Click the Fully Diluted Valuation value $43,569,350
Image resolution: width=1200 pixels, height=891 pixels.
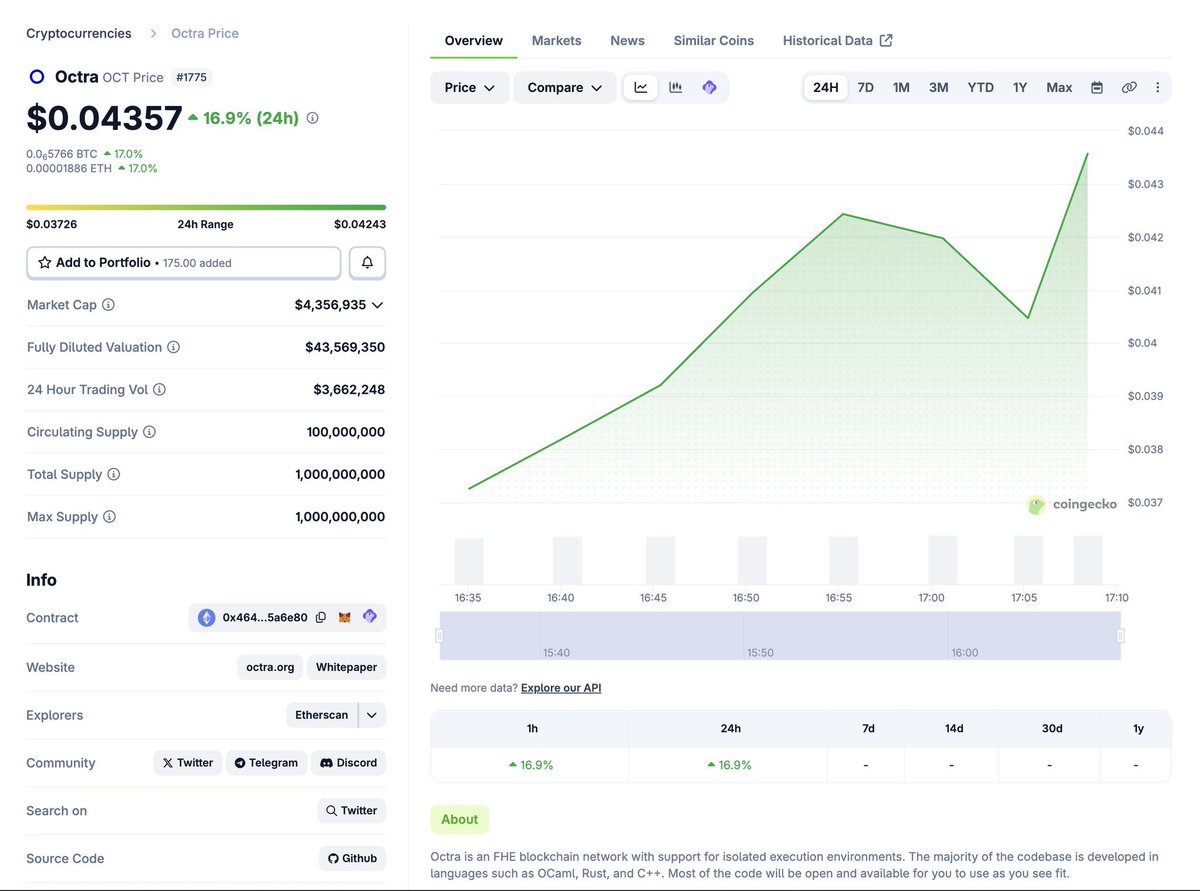[x=345, y=347]
